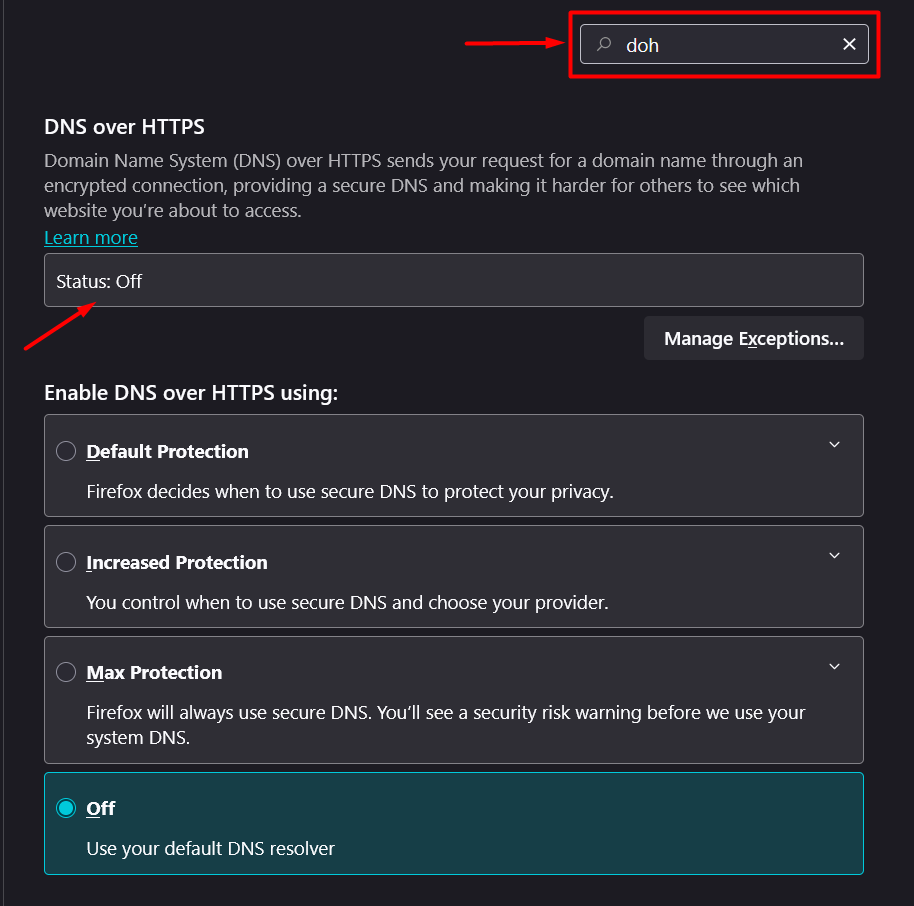The width and height of the screenshot is (914, 906).
Task: Click 'Firefox decides when to use secure DNS' text
Action: pyautogui.click(x=349, y=492)
